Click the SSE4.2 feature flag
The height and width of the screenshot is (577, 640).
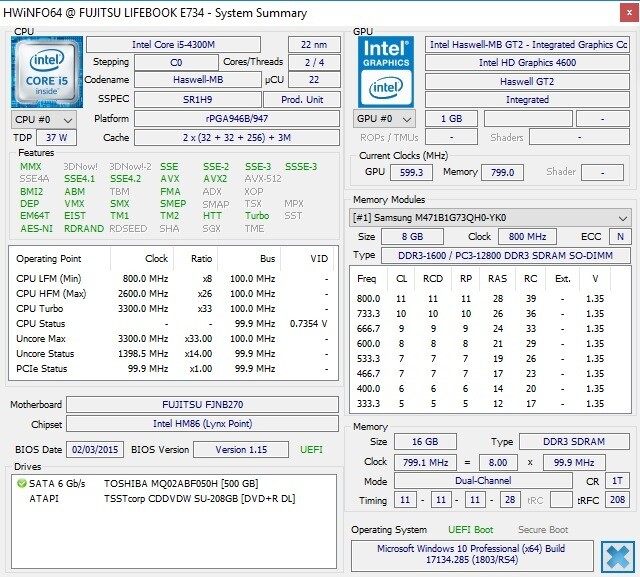(x=125, y=179)
